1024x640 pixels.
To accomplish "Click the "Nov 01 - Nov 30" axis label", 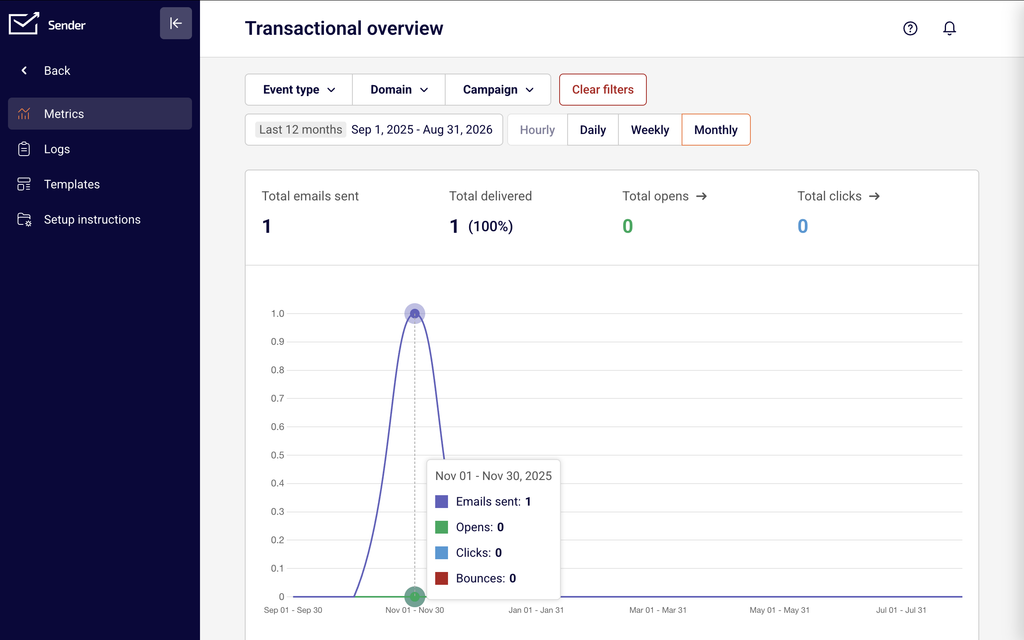I will pos(415,610).
